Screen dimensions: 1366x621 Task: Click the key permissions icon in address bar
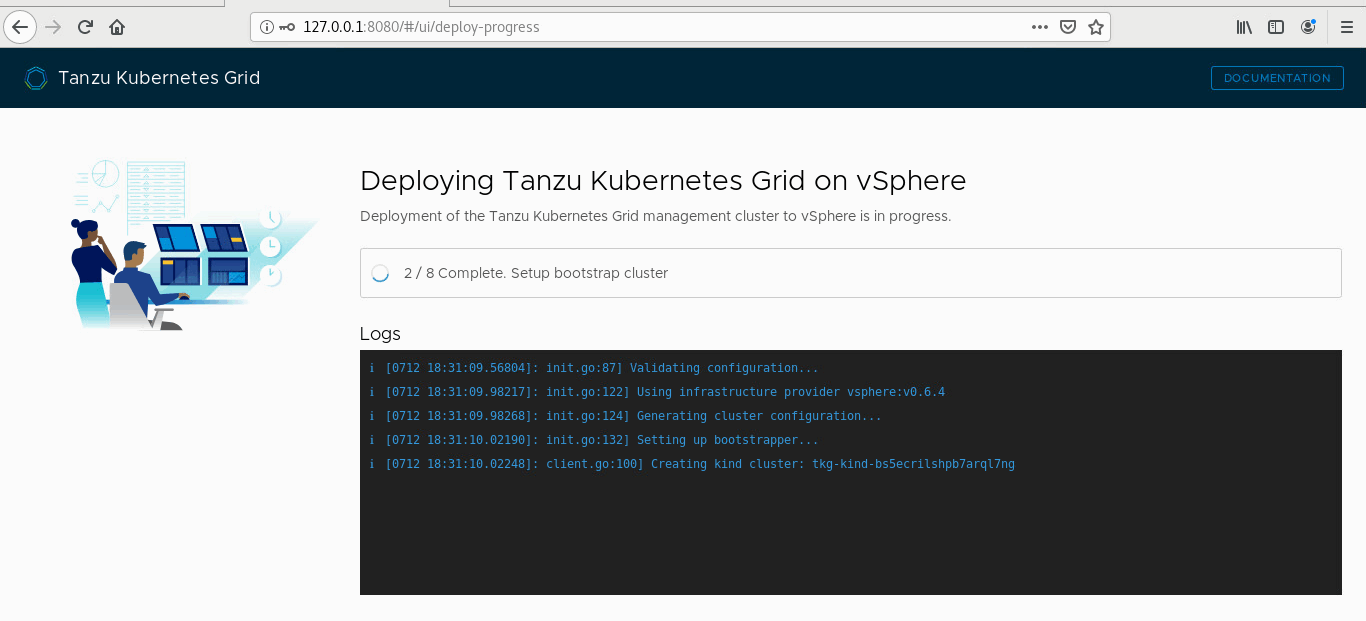pos(287,27)
